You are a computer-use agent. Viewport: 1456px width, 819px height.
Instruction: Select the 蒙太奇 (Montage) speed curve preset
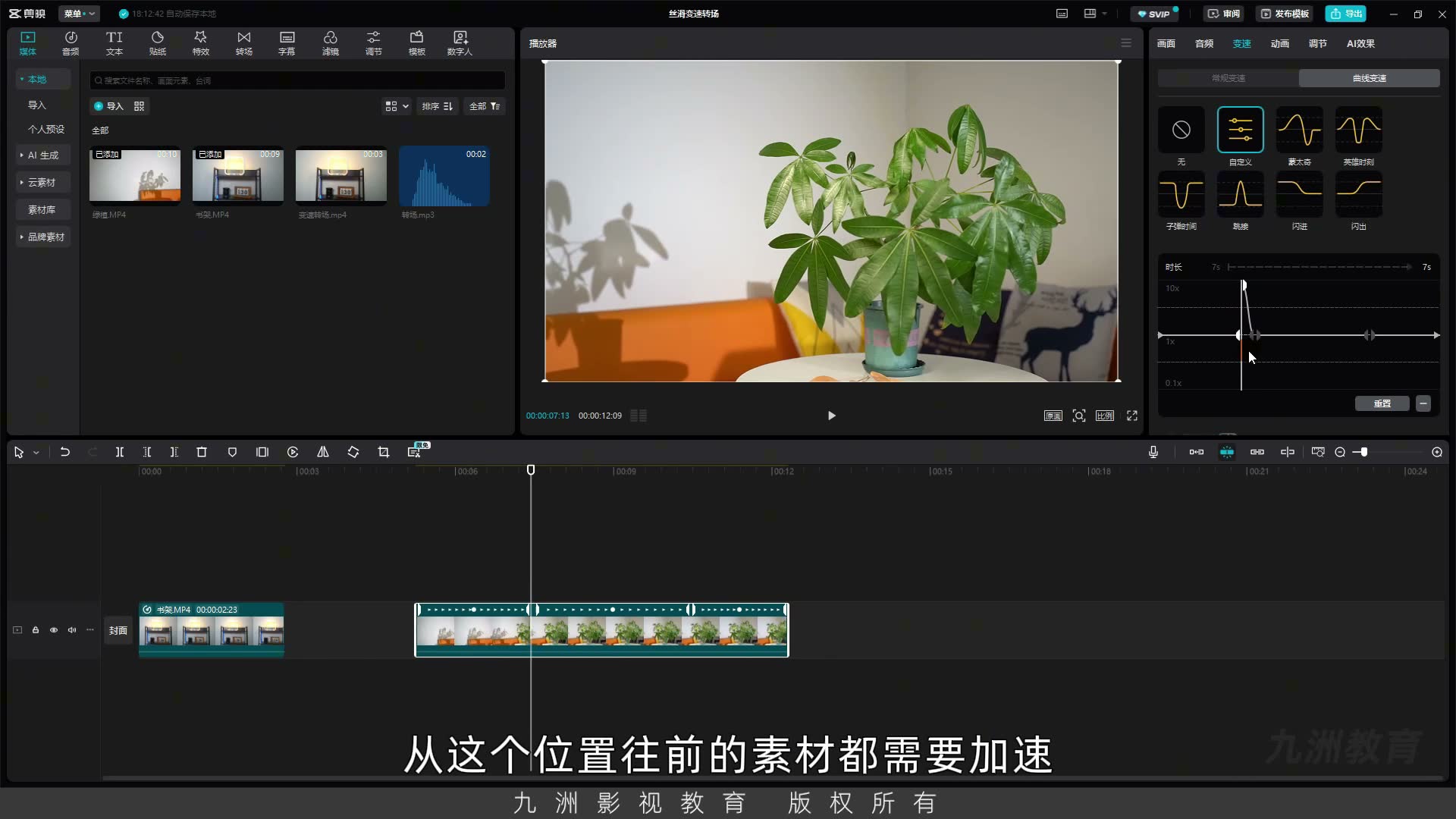[1300, 136]
